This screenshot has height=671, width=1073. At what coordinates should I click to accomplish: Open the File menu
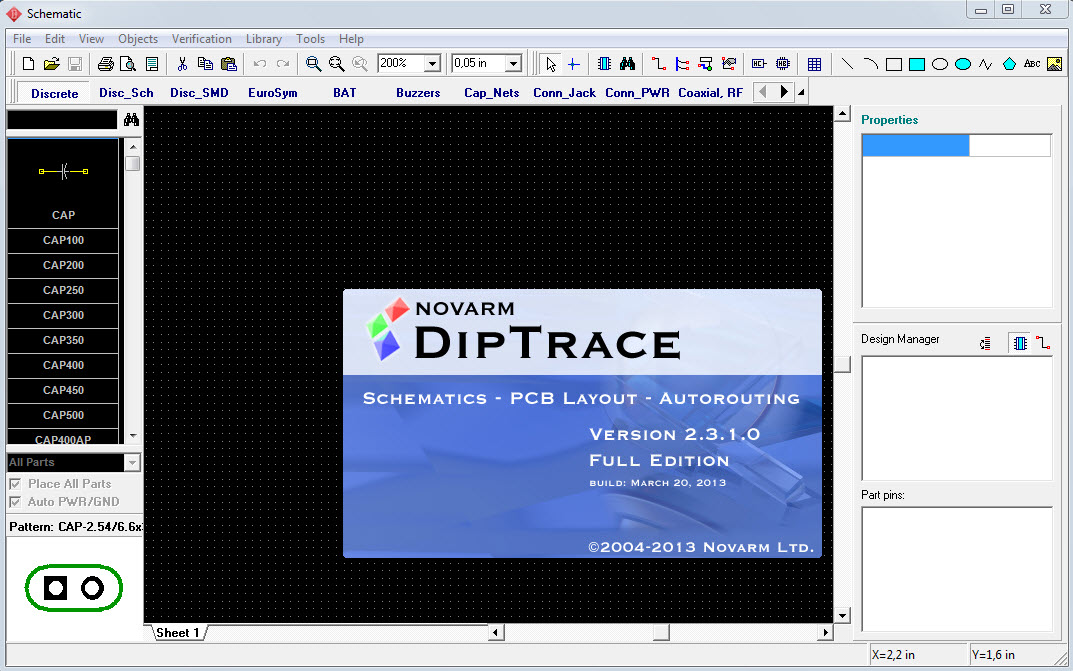22,39
